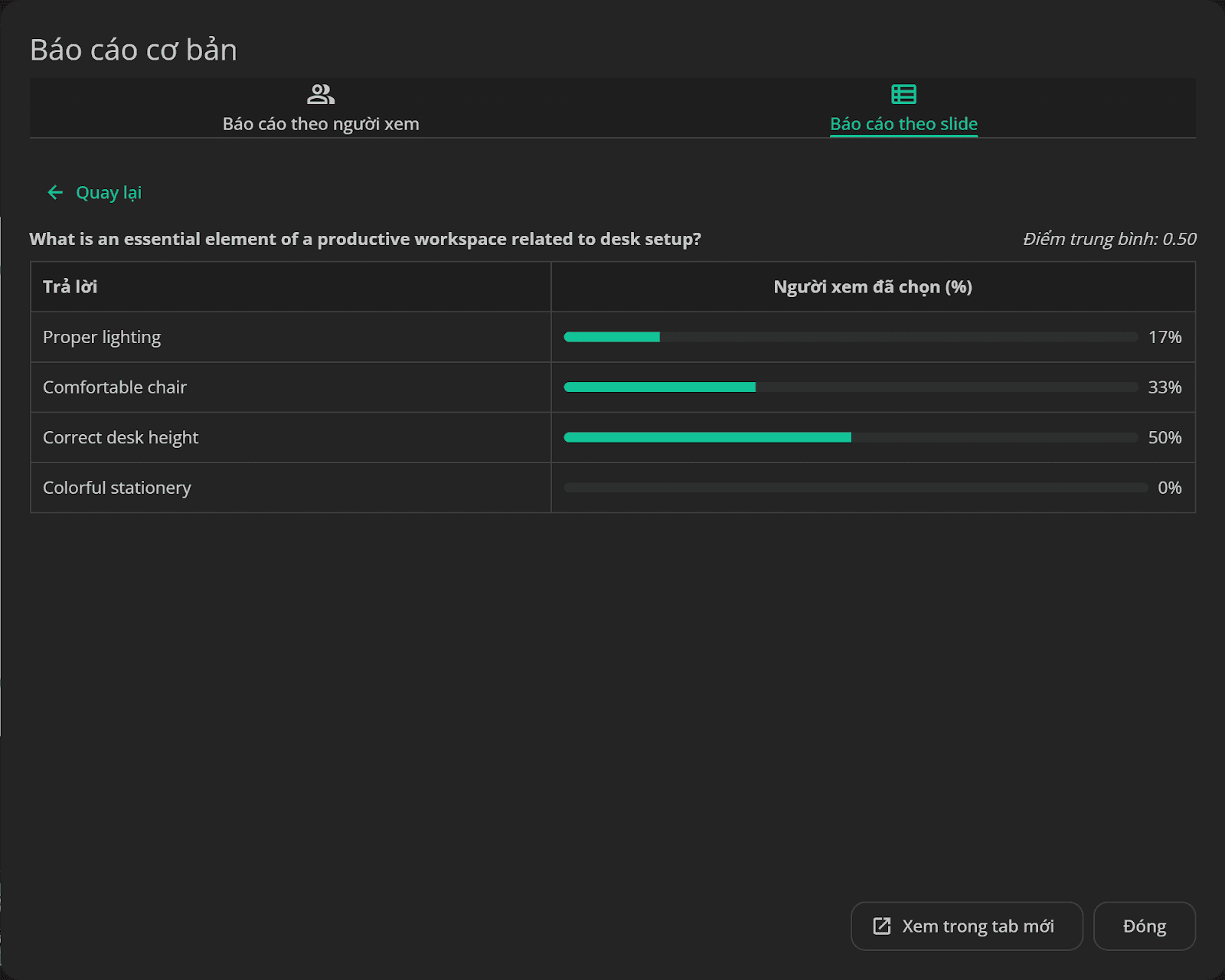The height and width of the screenshot is (980, 1225).
Task: Click the Người xem đã chọn (%) header
Action: 873,286
